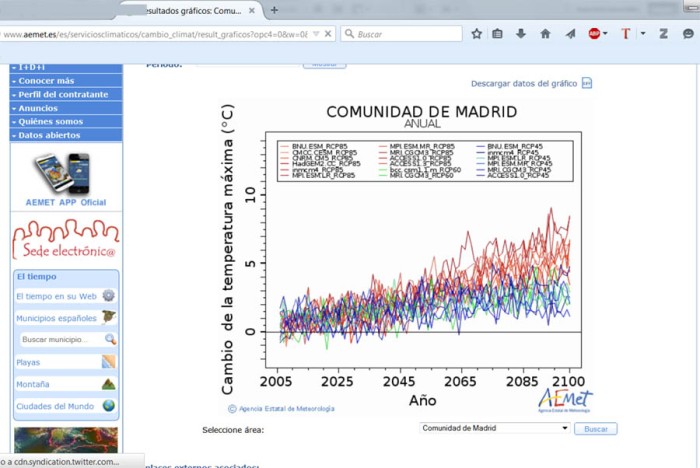Click the bookmark star icon in browser toolbar
Viewport: 700px width, 468px height.
(477, 33)
